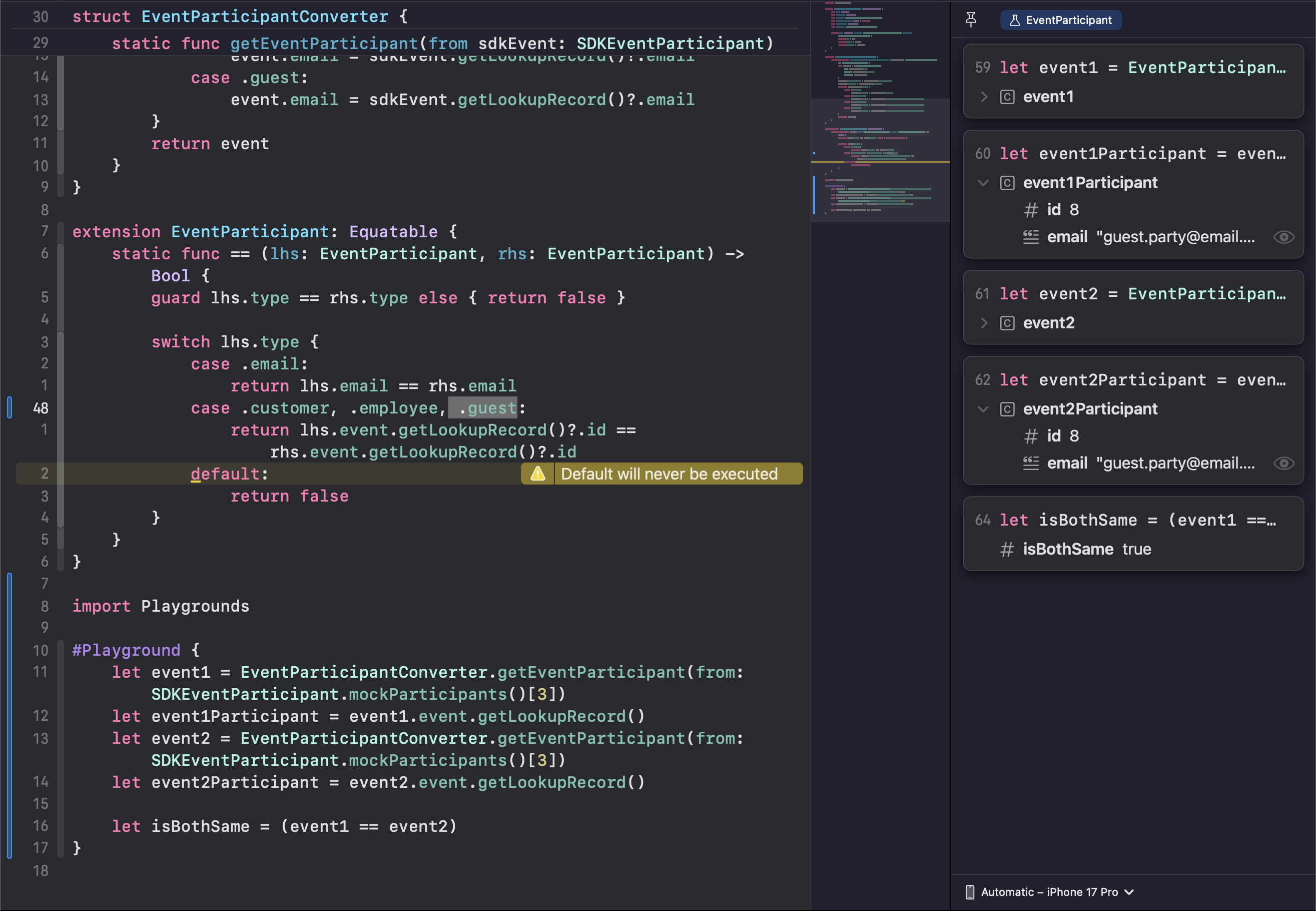1316x911 pixels.
Task: Click the '.customer' case token
Action: tap(285, 408)
